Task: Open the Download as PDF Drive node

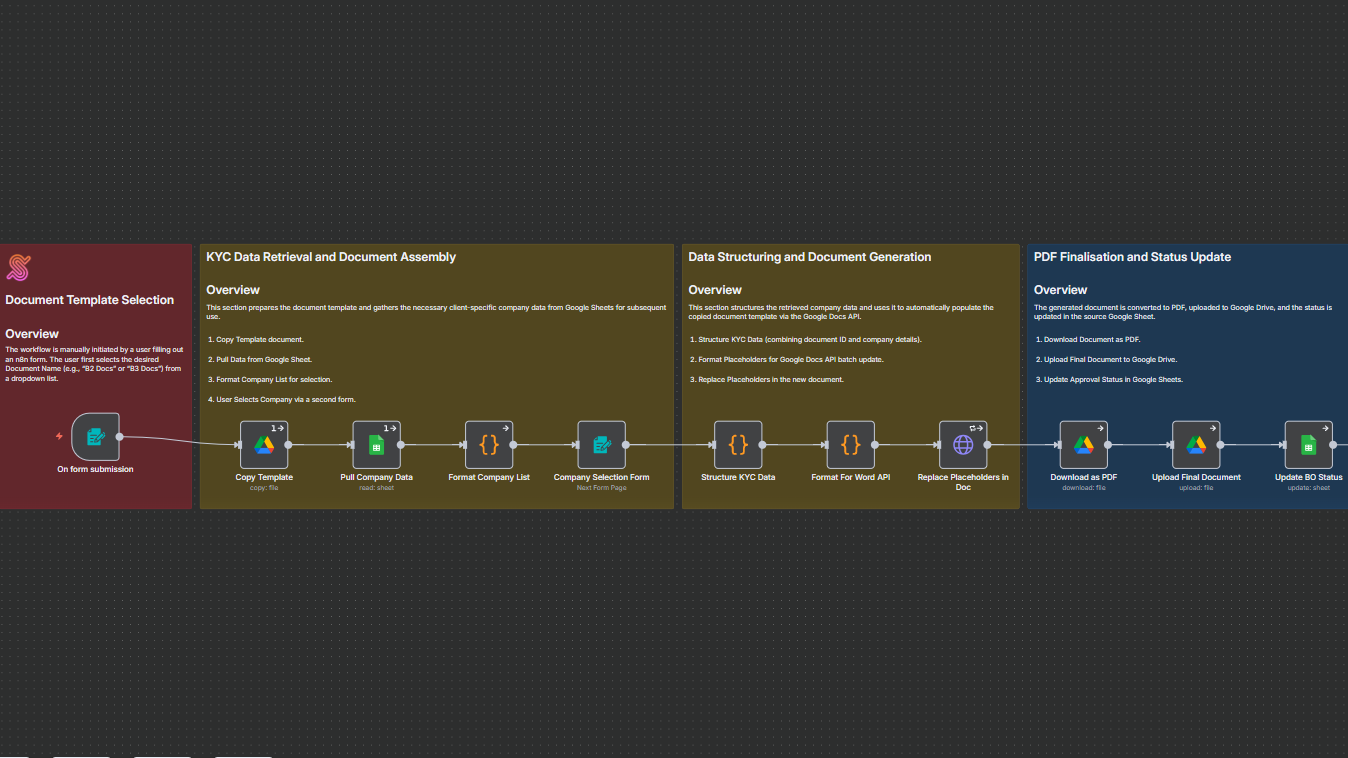Action: tap(1083, 443)
